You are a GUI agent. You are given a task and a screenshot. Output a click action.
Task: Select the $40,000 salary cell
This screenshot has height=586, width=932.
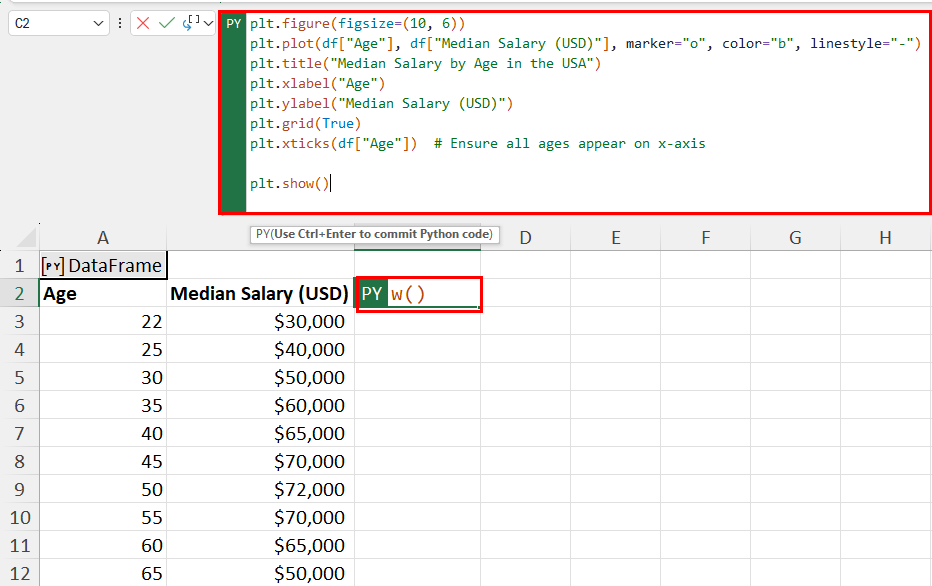[x=260, y=349]
